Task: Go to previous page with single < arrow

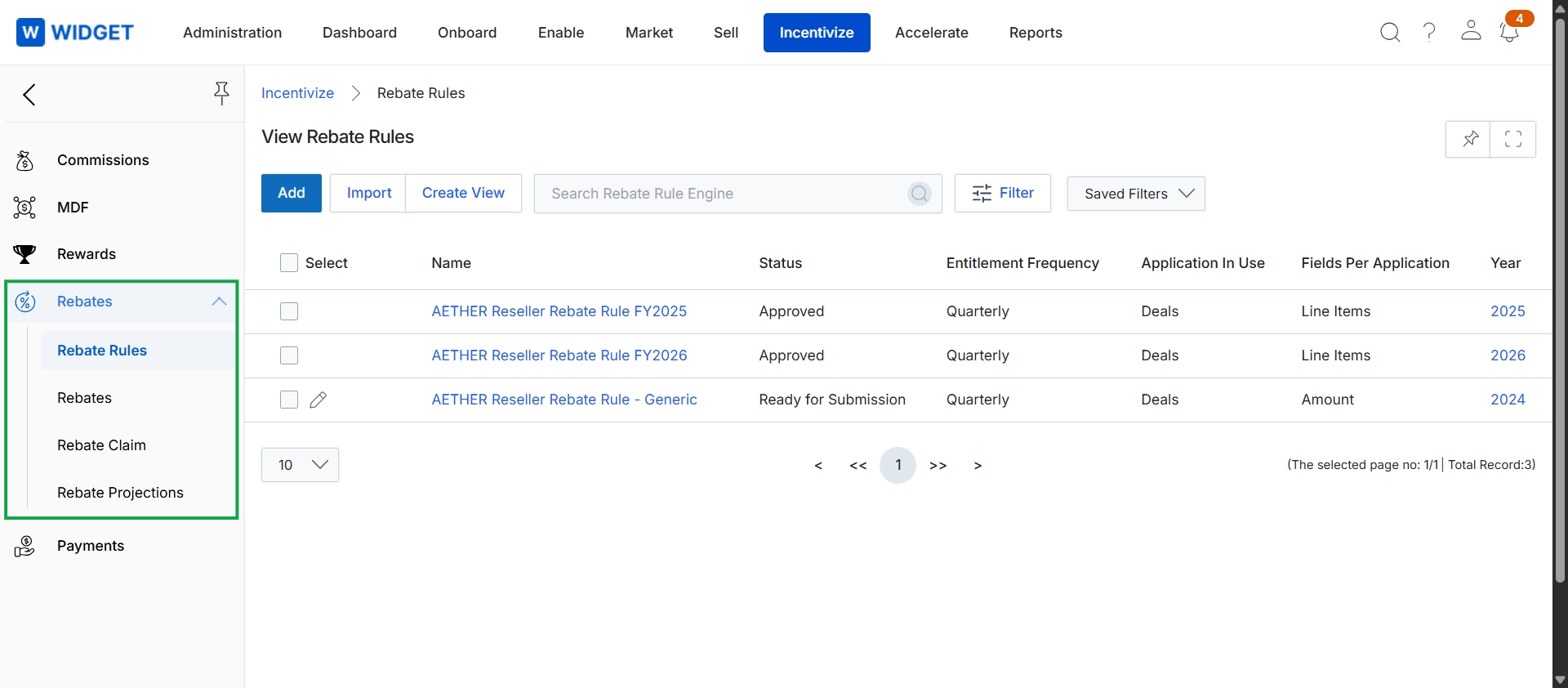Action: (818, 466)
